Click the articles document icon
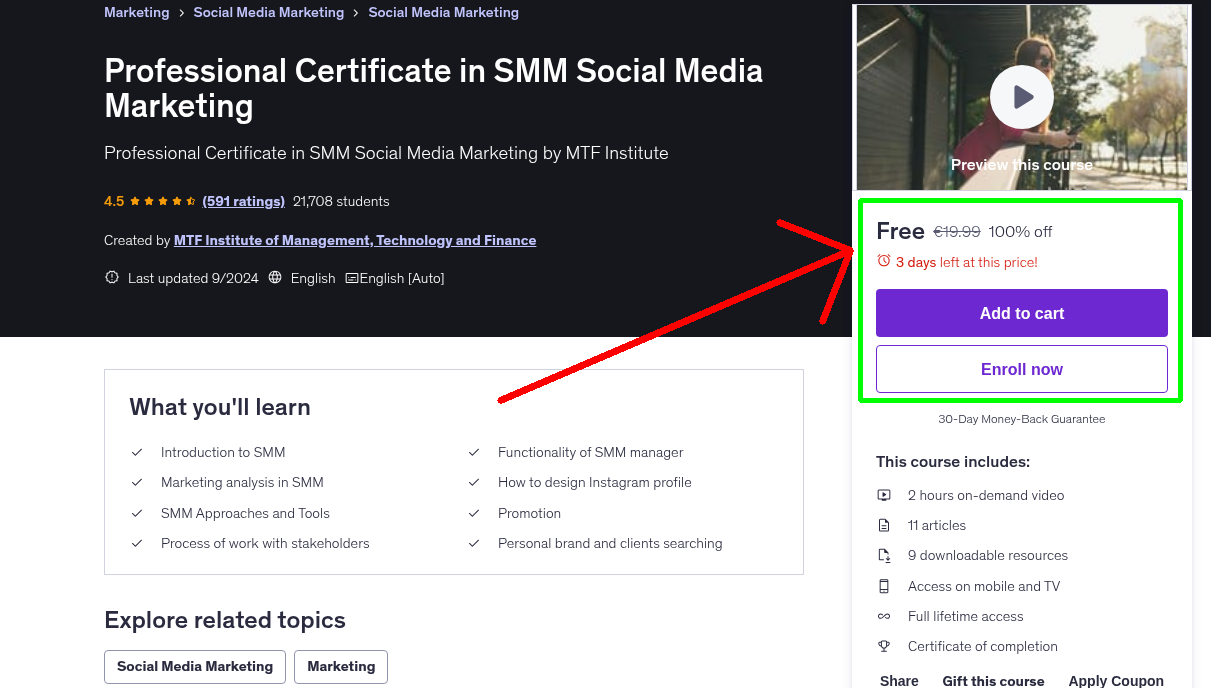Screen dimensions: 1211x688 point(884,525)
